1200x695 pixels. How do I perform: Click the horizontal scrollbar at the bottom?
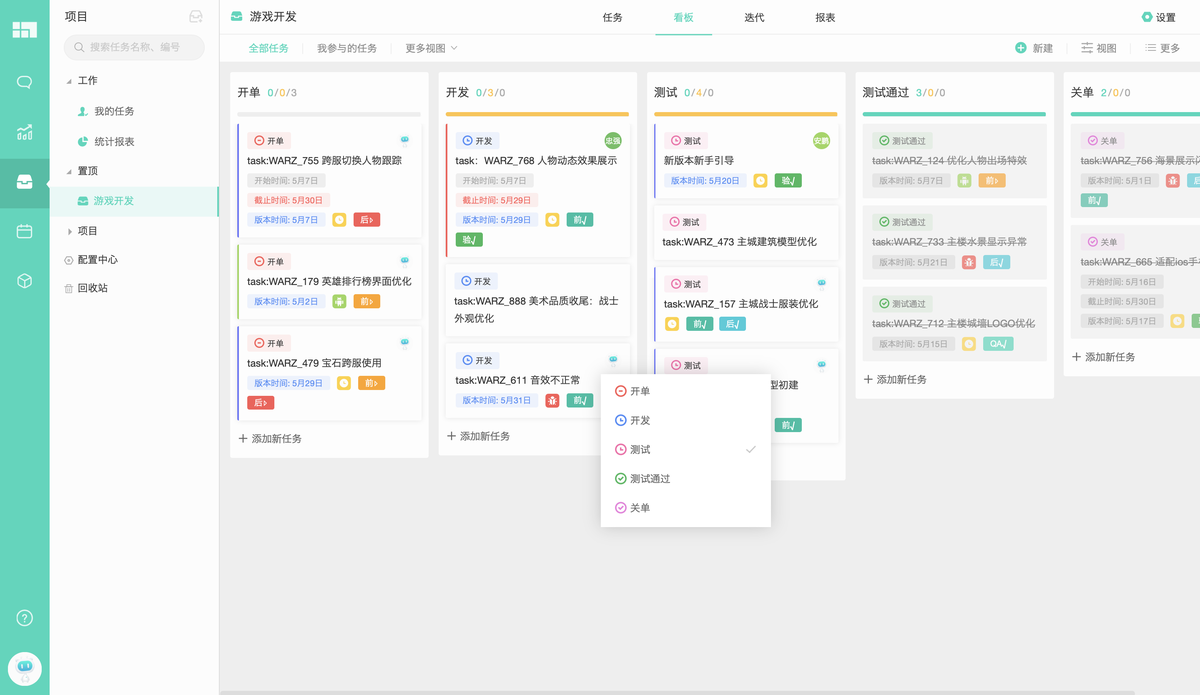point(700,691)
